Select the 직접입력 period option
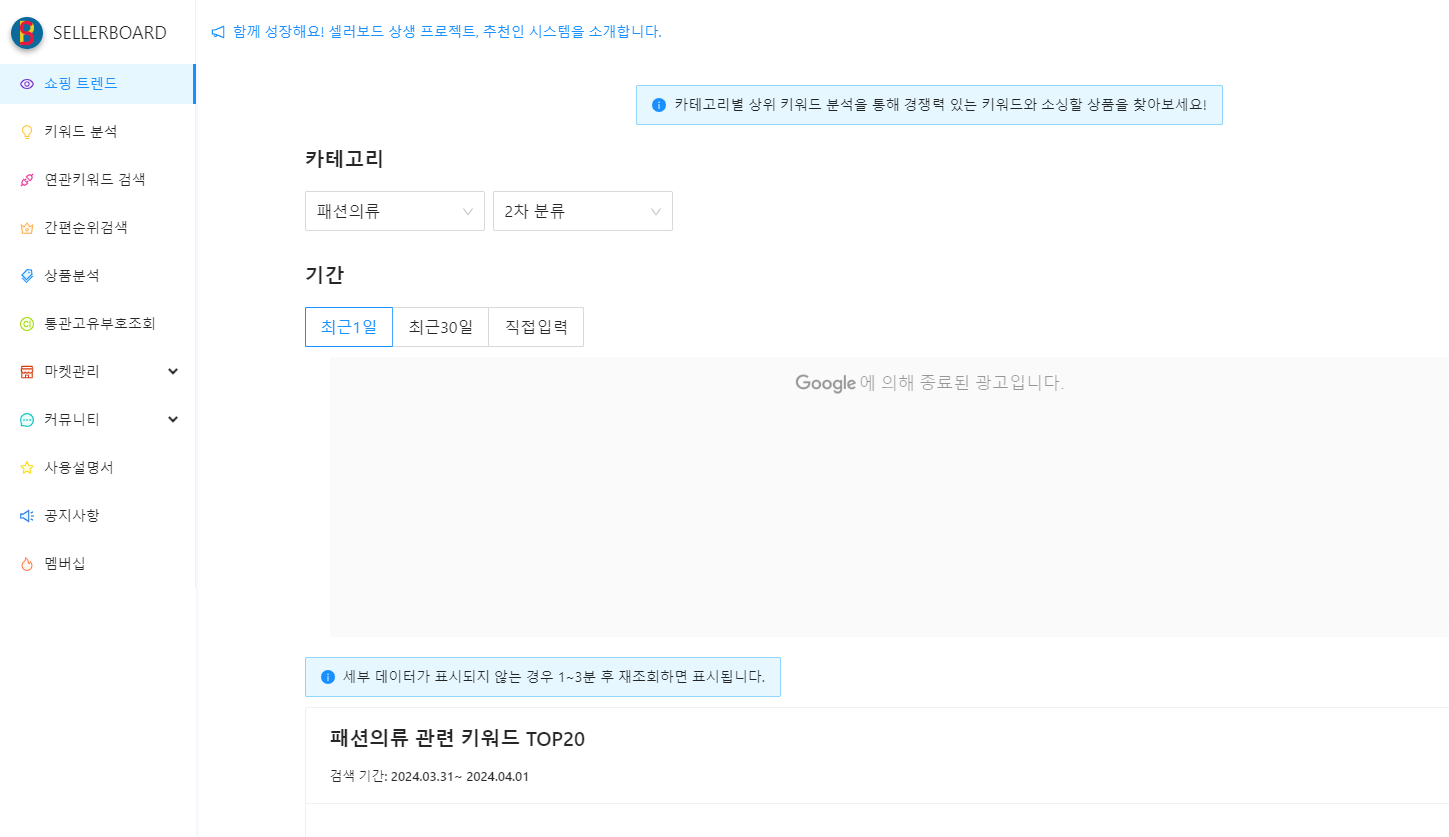 tap(535, 326)
